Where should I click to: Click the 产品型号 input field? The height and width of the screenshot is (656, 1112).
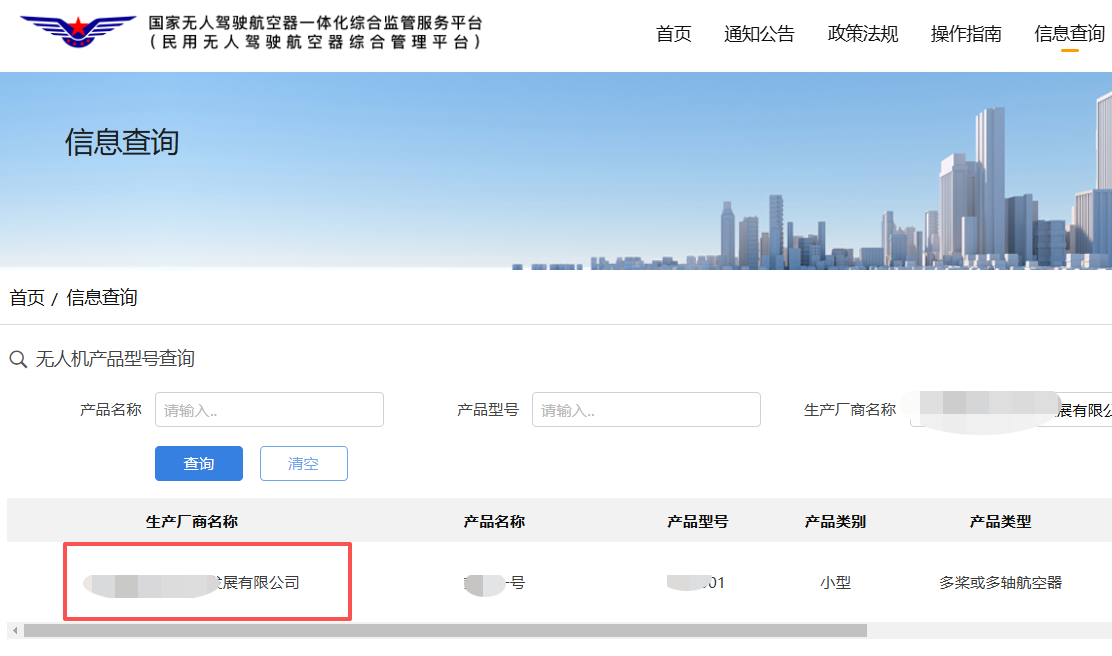pyautogui.click(x=646, y=409)
